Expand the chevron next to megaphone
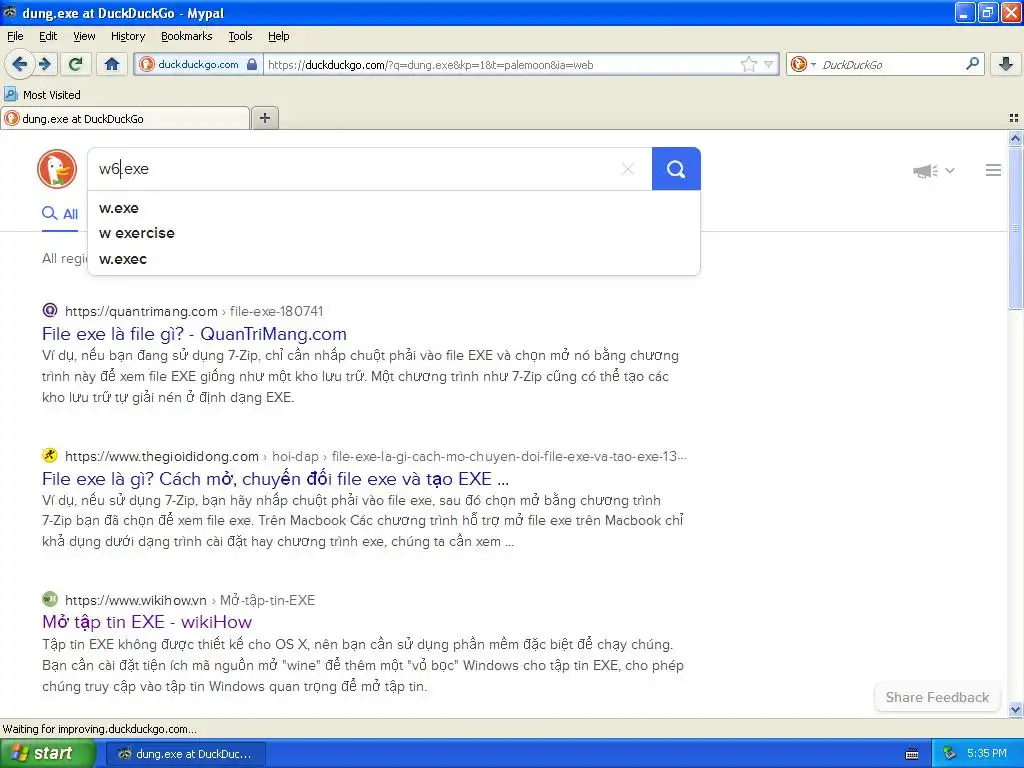The width and height of the screenshot is (1024, 768). 950,171
